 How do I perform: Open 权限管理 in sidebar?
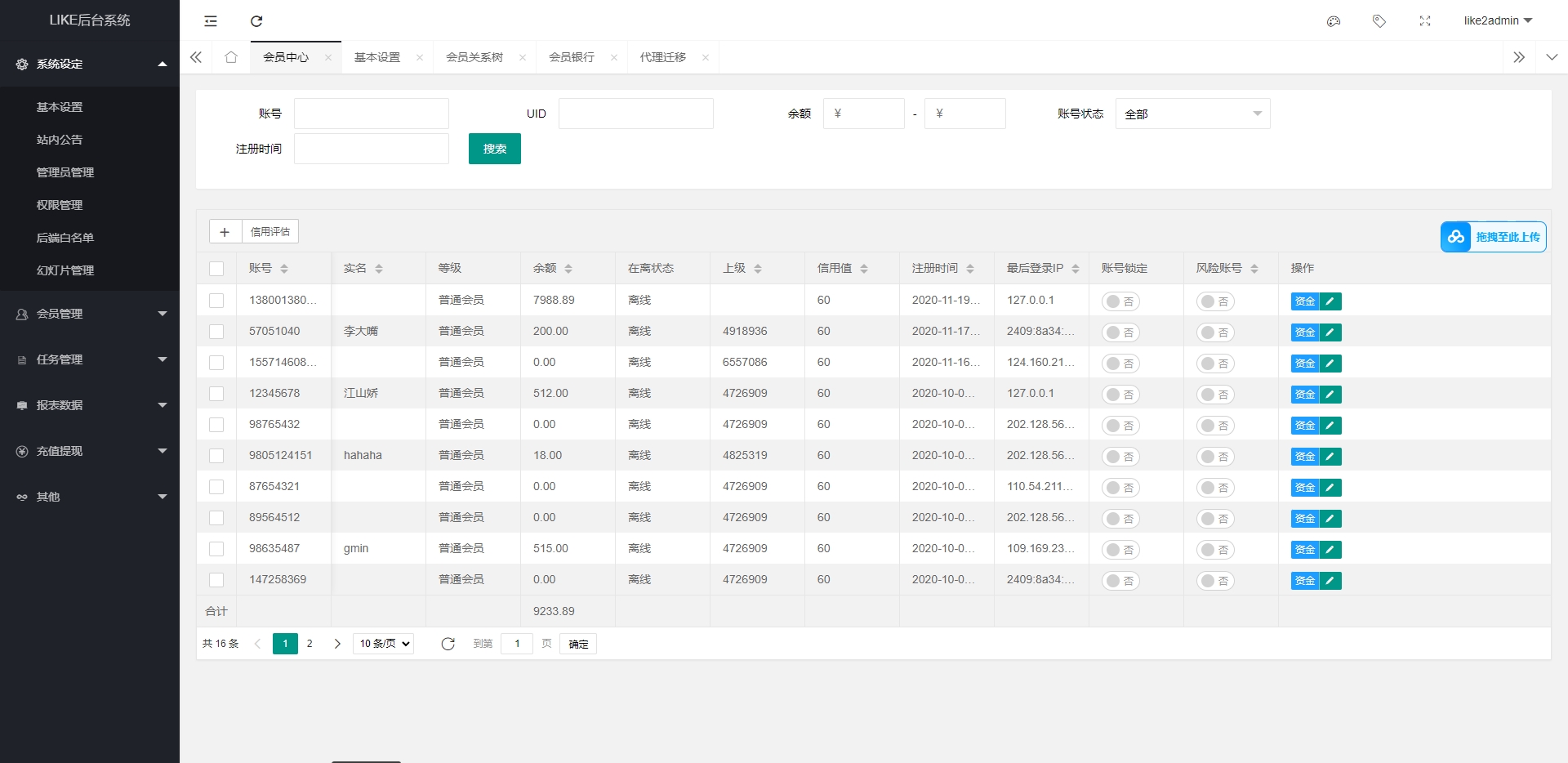tap(60, 205)
